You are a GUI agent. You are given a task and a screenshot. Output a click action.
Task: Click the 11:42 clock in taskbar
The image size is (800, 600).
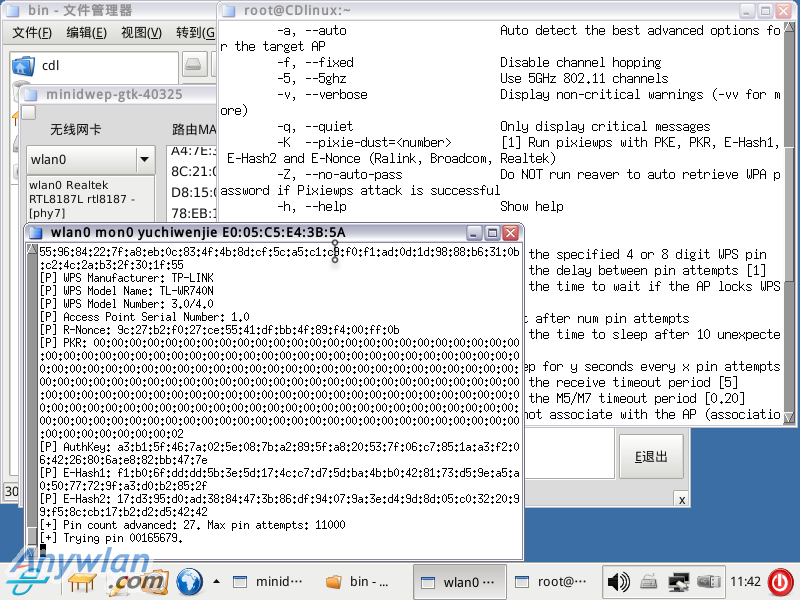pos(745,582)
